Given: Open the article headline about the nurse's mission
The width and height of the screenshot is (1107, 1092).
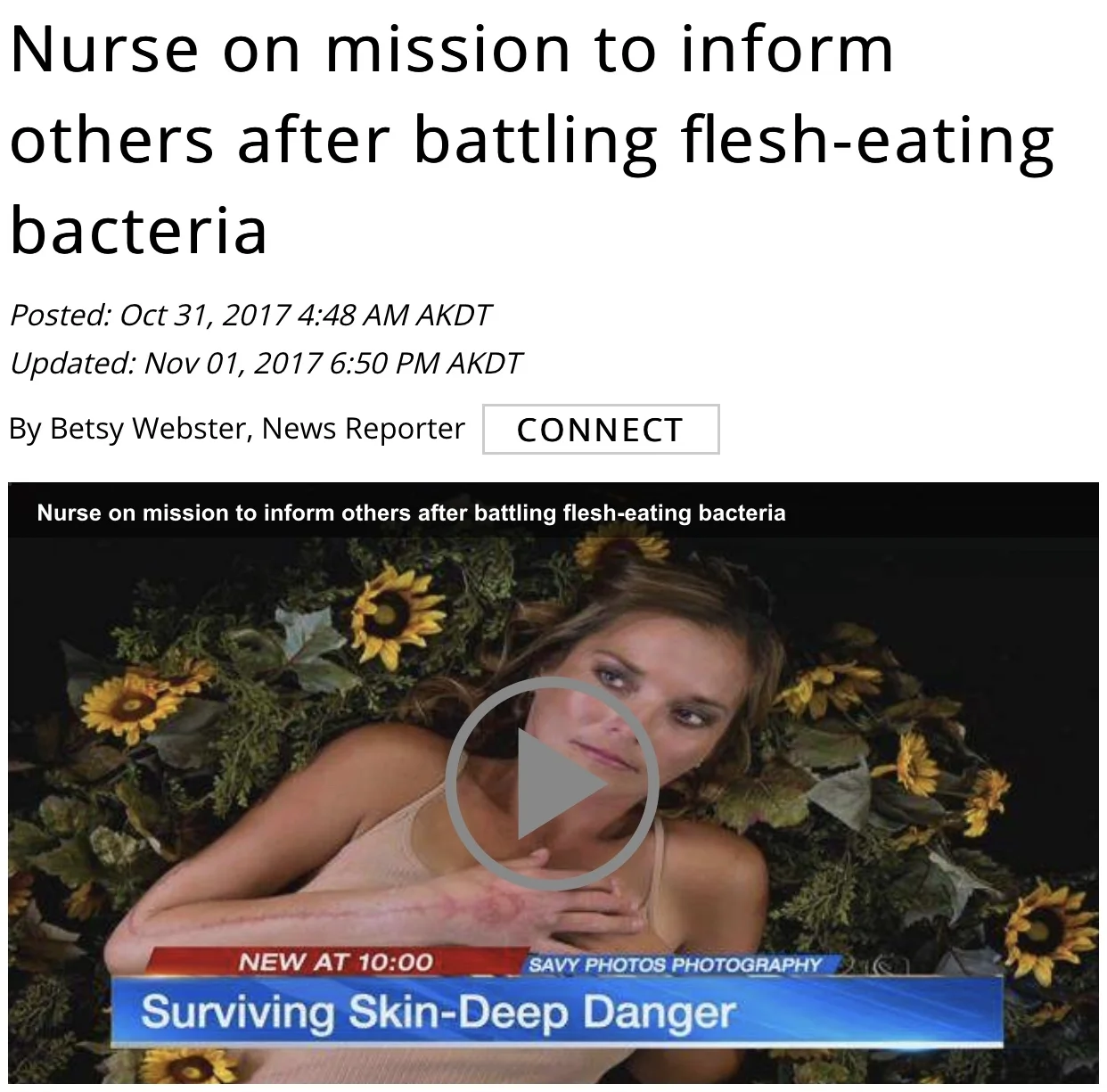Looking at the screenshot, I should point(532,139).
